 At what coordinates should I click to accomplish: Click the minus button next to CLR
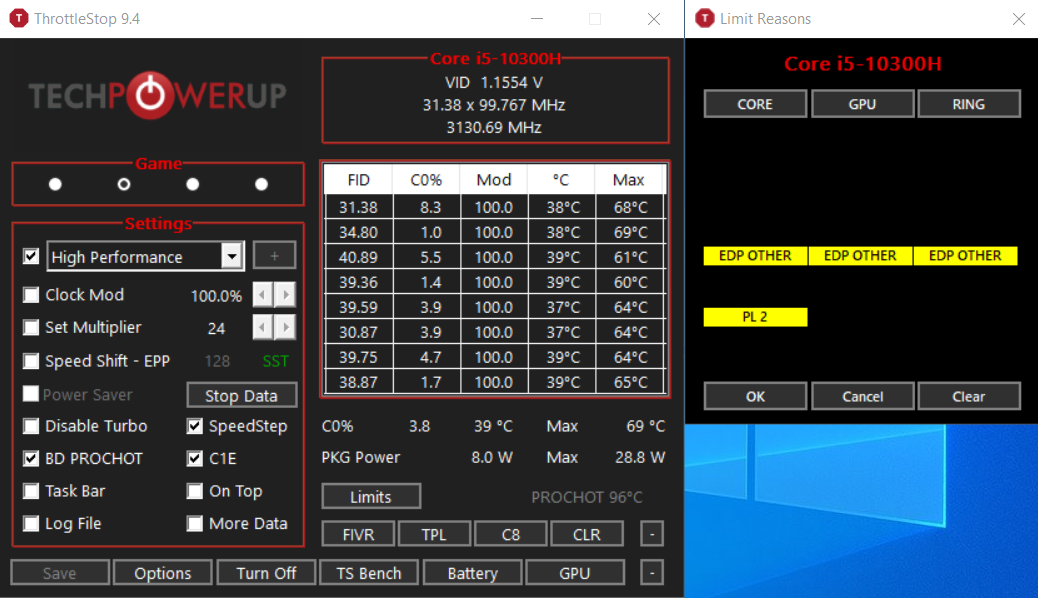652,534
